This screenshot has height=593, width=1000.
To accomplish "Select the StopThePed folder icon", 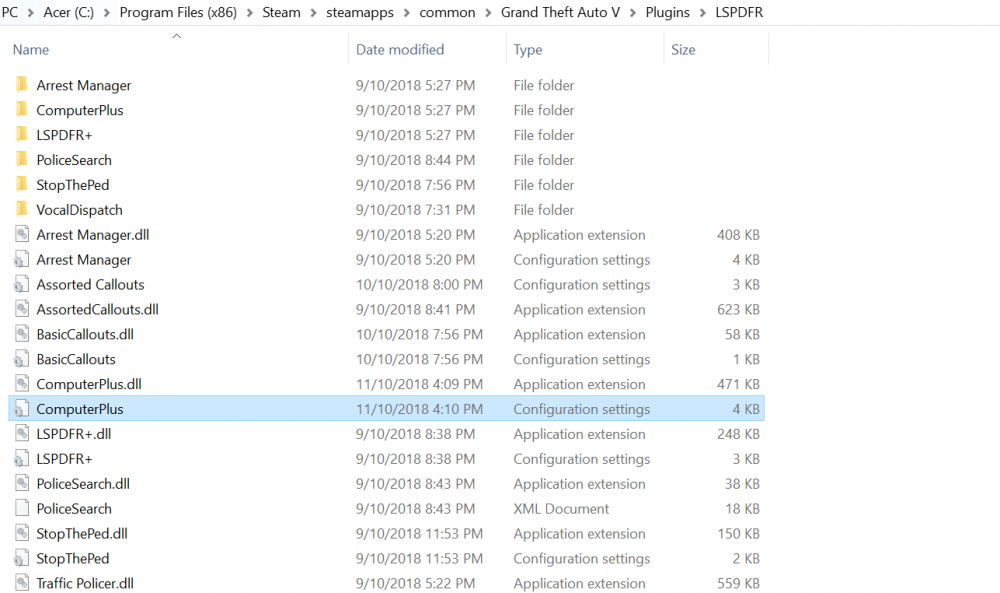I will (x=22, y=184).
